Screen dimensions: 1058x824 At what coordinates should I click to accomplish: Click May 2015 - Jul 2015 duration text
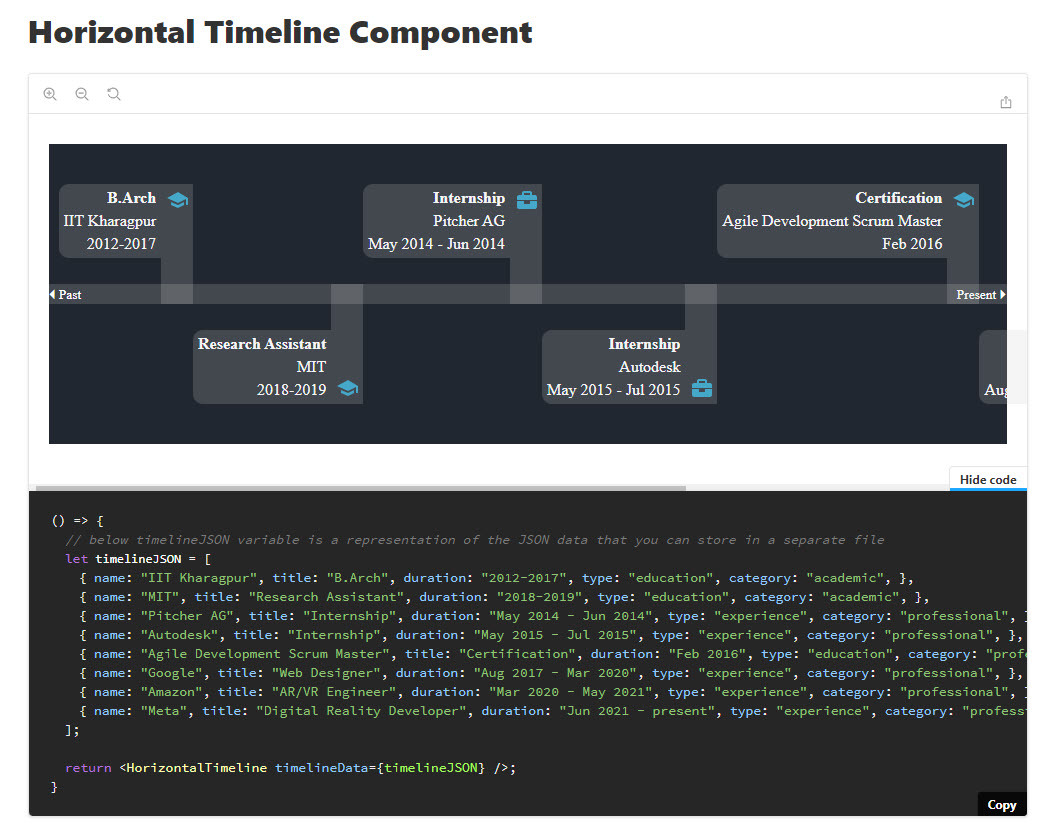click(613, 389)
